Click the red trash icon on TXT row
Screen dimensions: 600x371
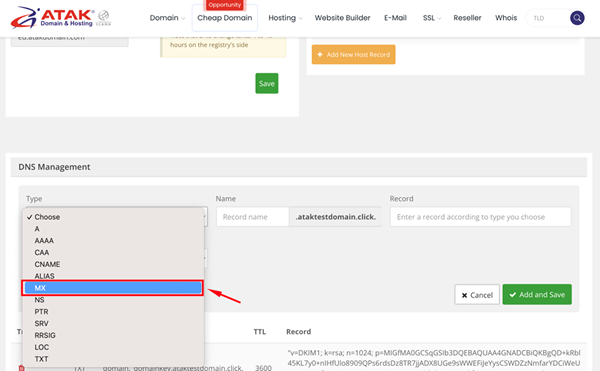pos(21,368)
